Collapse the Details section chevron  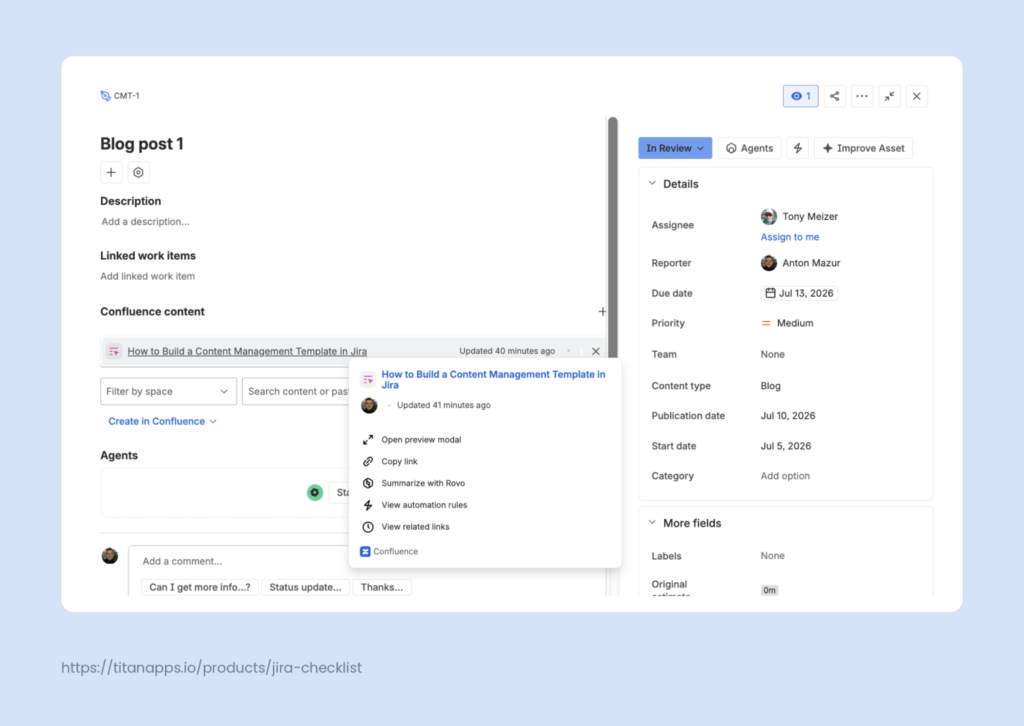tap(652, 183)
